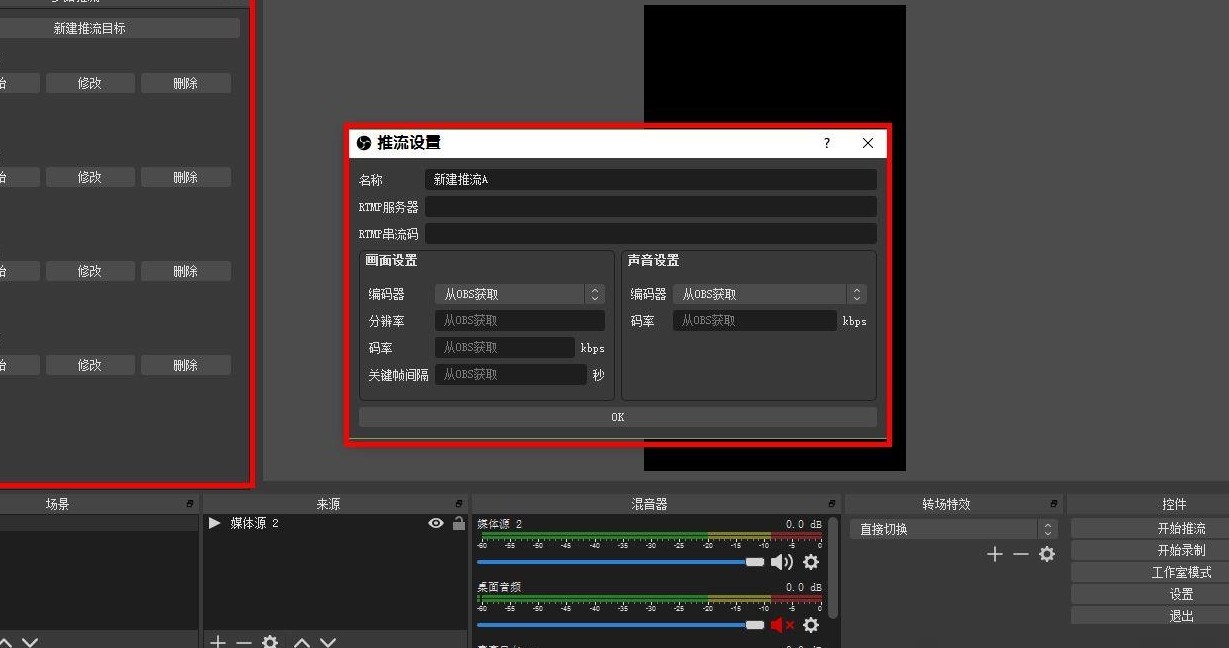Toggle visibility eye of 媒体源 2 source
Viewport: 1229px width, 648px height.
[435, 523]
